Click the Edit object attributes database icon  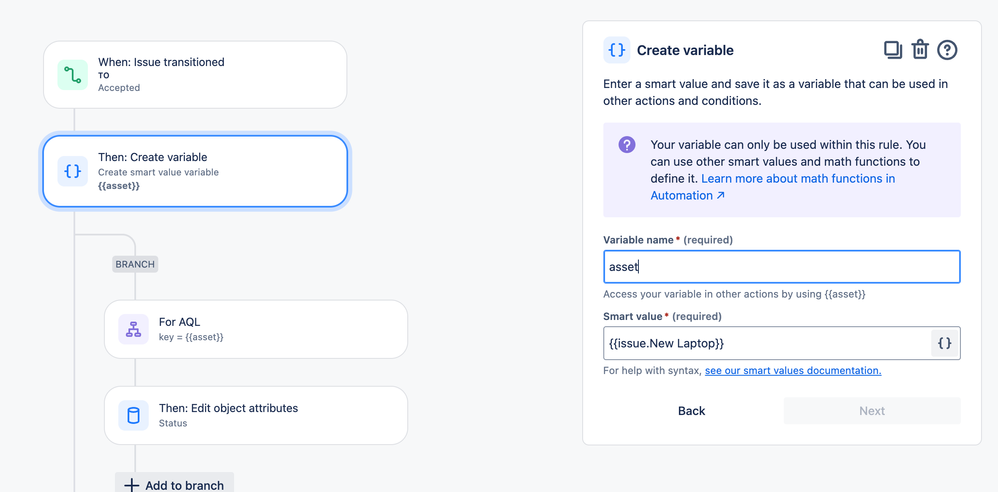(133, 416)
